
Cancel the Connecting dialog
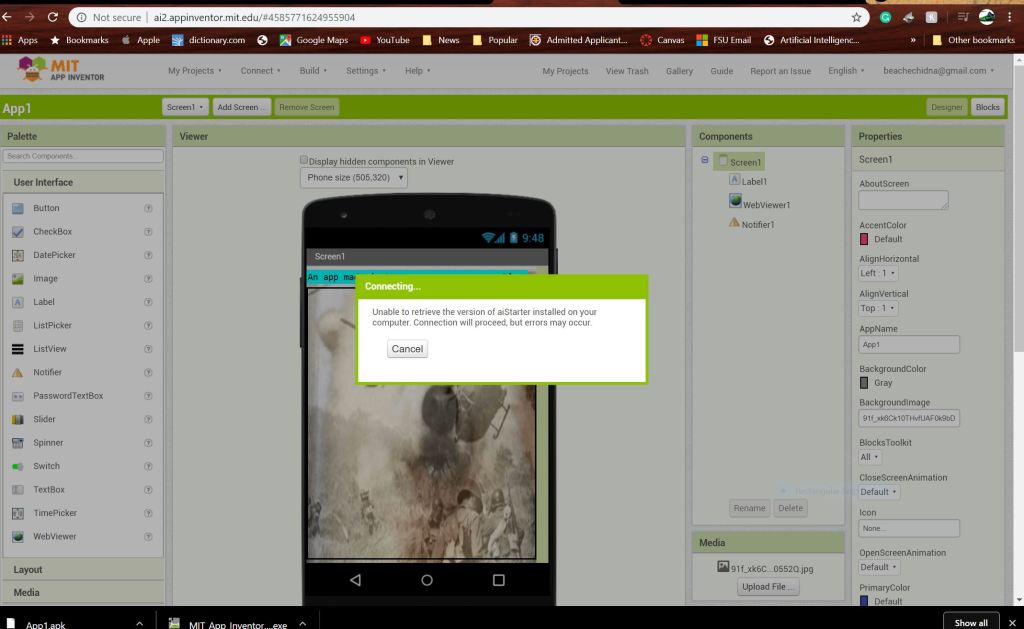(407, 349)
